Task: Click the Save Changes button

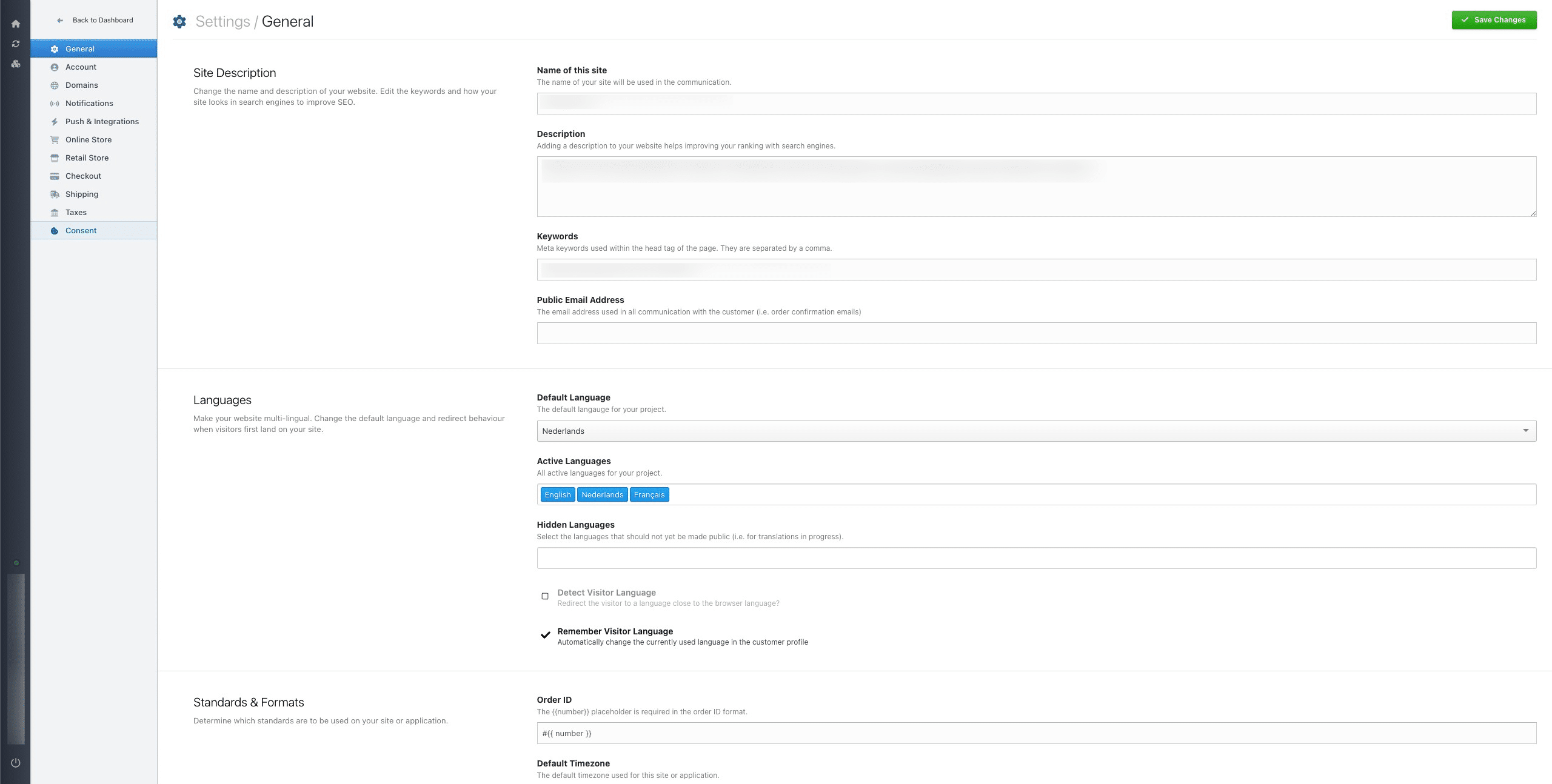Action: (x=1494, y=20)
